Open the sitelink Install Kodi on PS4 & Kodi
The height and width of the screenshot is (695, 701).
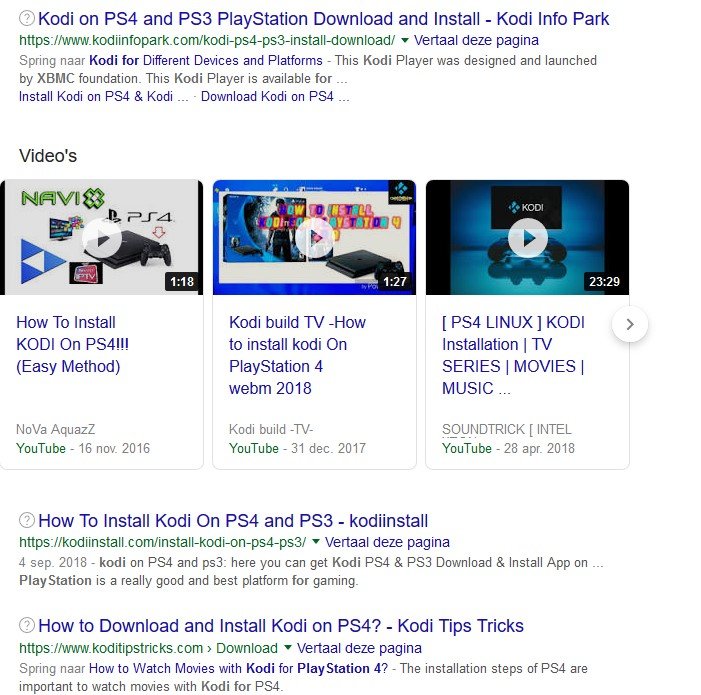(104, 97)
